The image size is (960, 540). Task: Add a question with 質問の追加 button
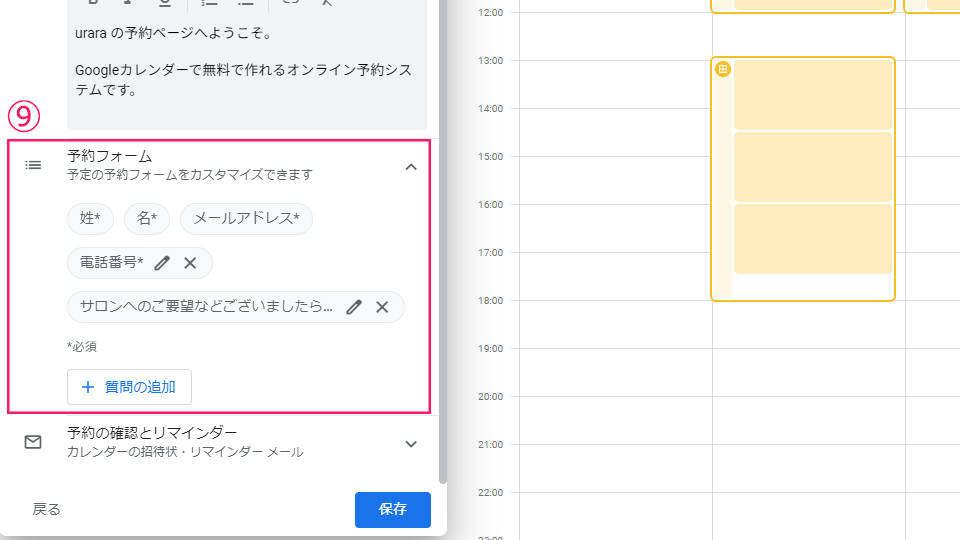coord(129,387)
